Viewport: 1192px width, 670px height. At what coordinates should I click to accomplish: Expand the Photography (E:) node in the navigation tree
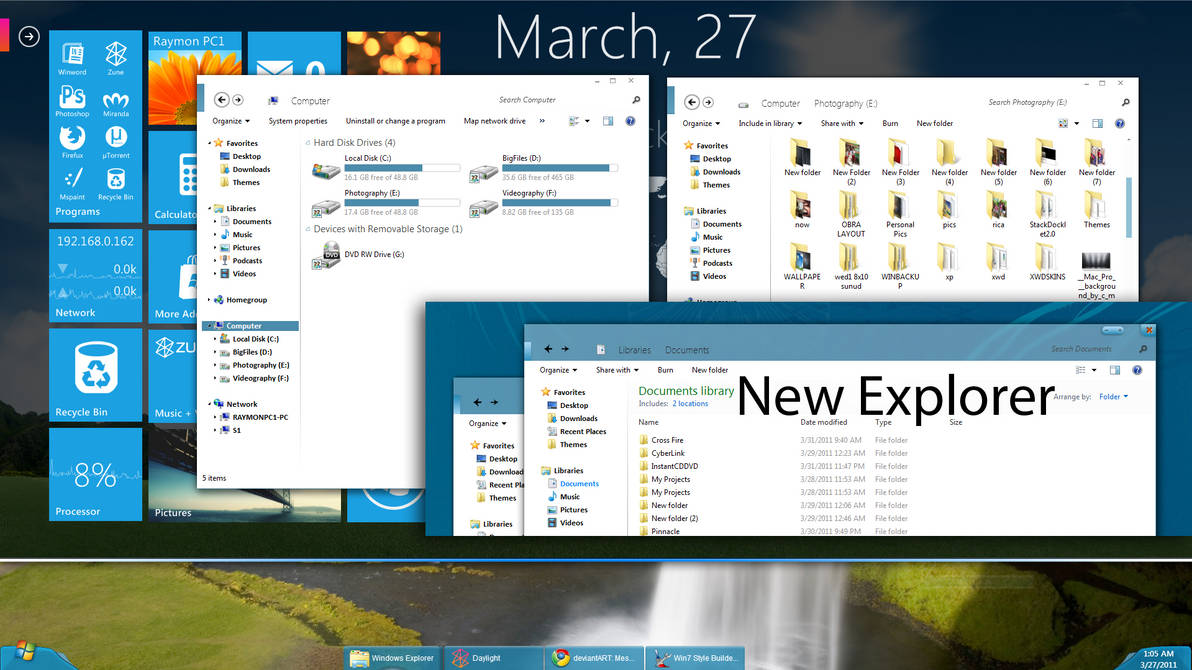215,364
